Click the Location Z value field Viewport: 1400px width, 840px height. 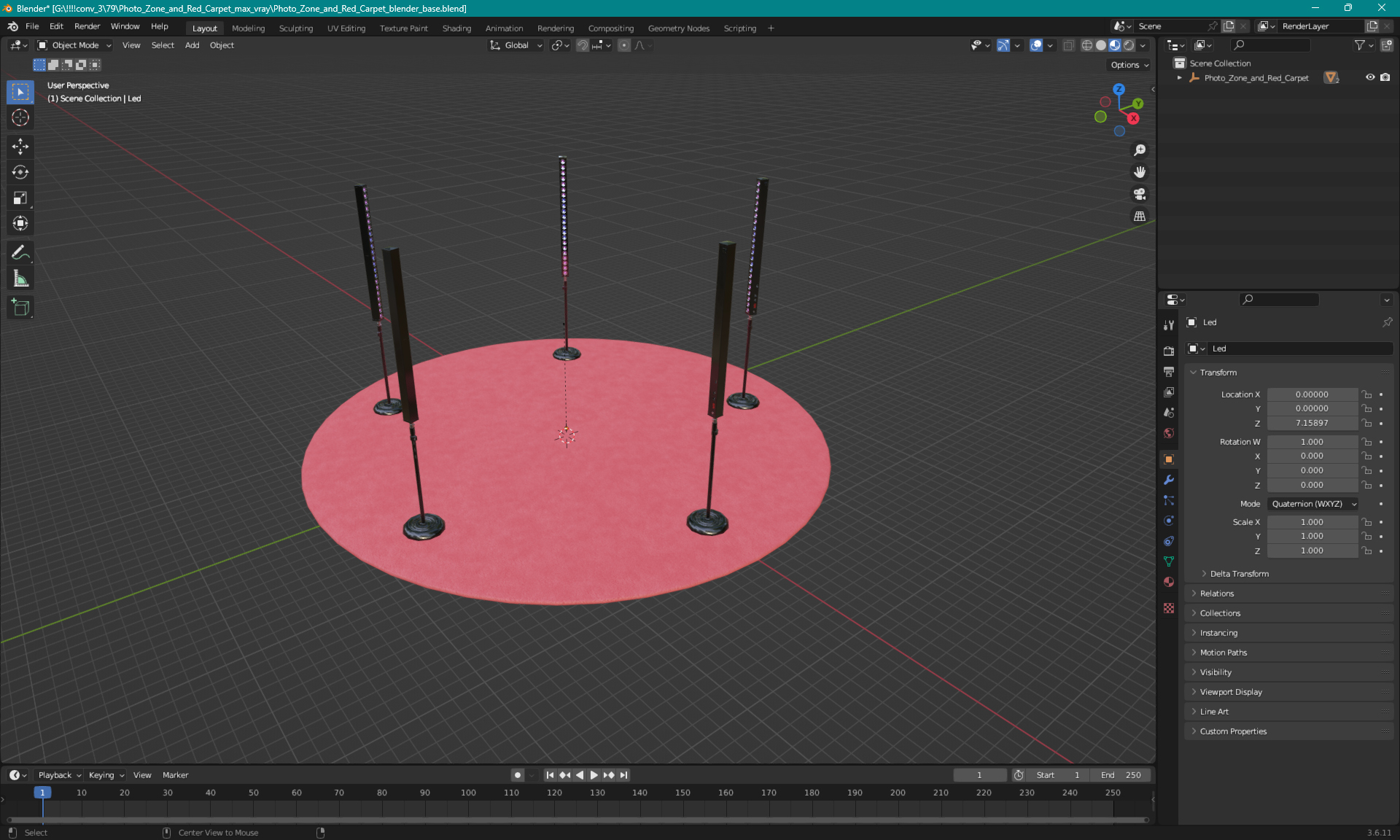coord(1312,423)
